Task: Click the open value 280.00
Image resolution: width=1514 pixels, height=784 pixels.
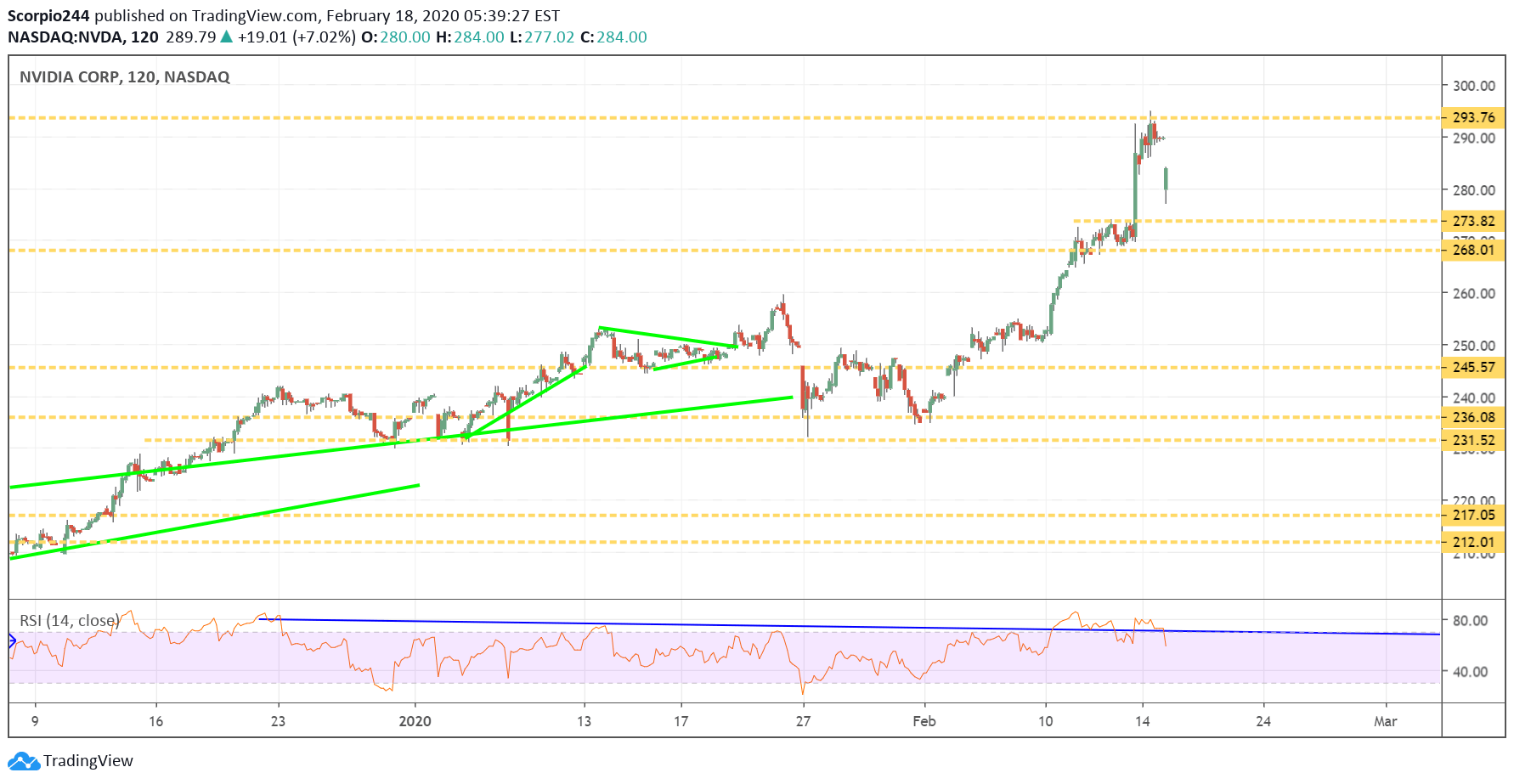Action: [405, 37]
